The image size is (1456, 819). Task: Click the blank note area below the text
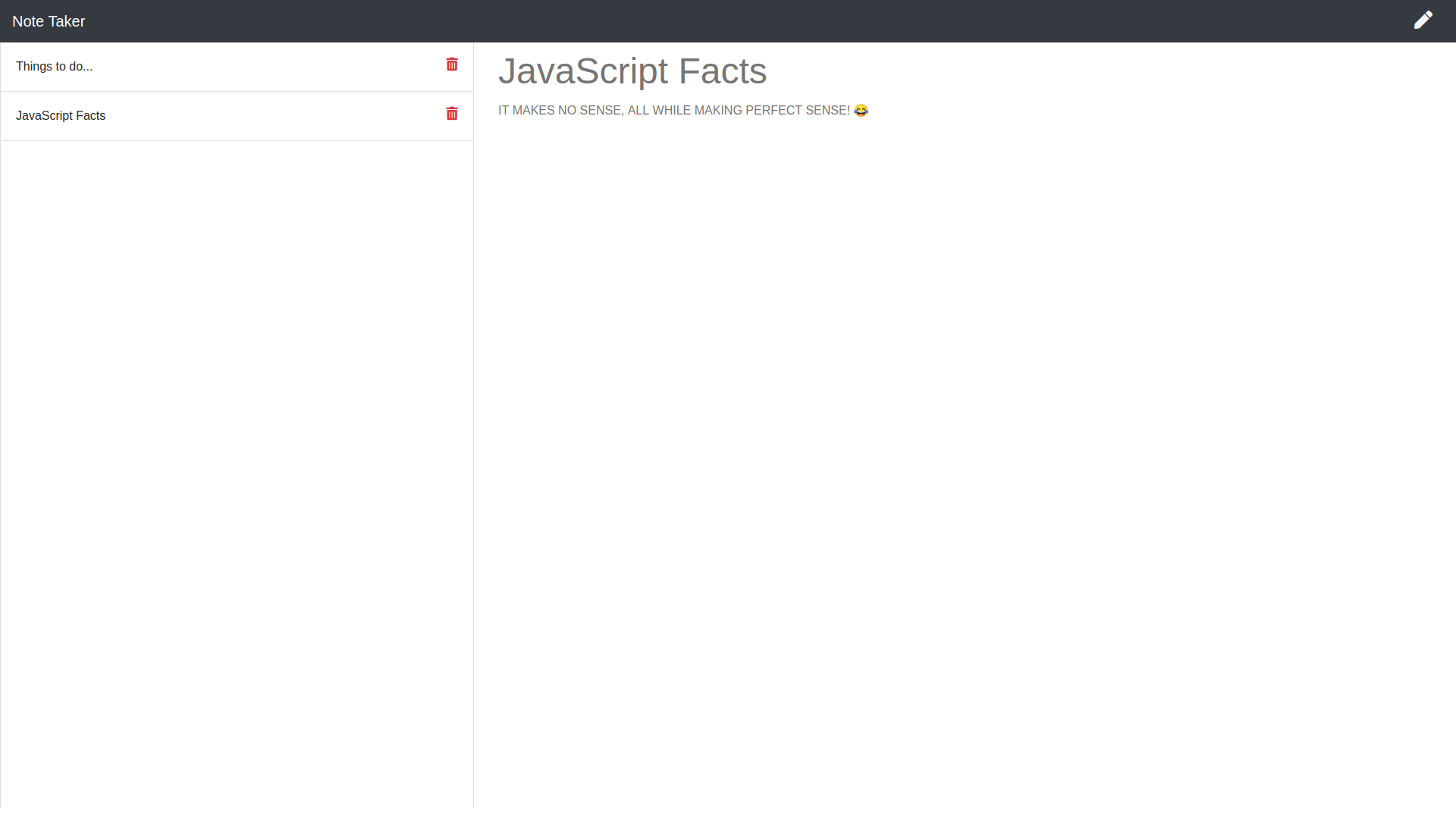pyautogui.click(x=963, y=455)
